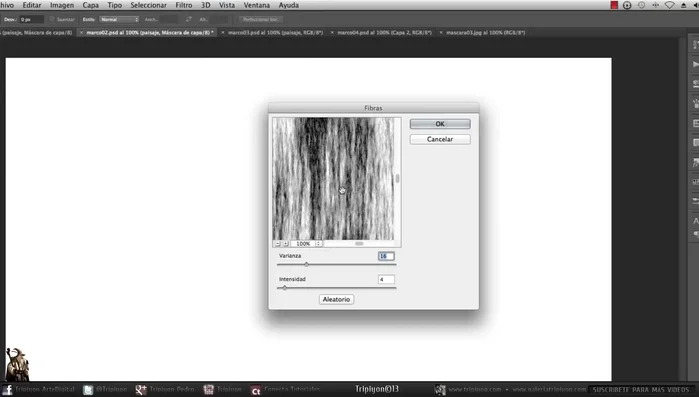699x397 pixels.
Task: Open the Vista menu
Action: click(227, 5)
